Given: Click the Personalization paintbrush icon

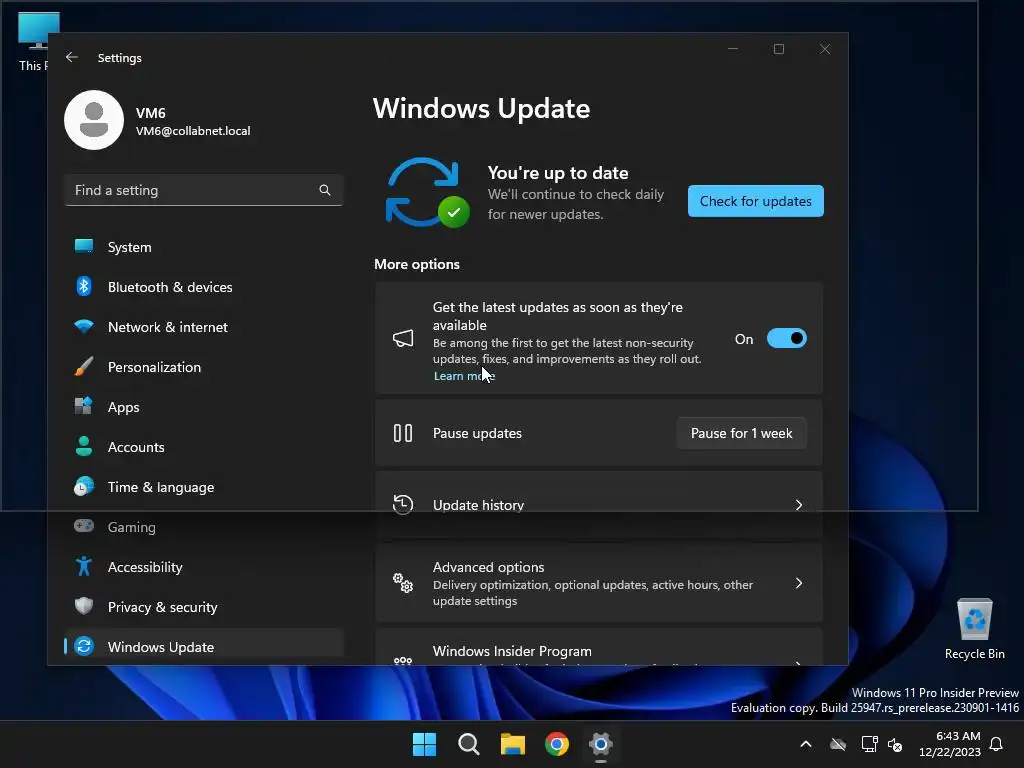Looking at the screenshot, I should pyautogui.click(x=84, y=366).
